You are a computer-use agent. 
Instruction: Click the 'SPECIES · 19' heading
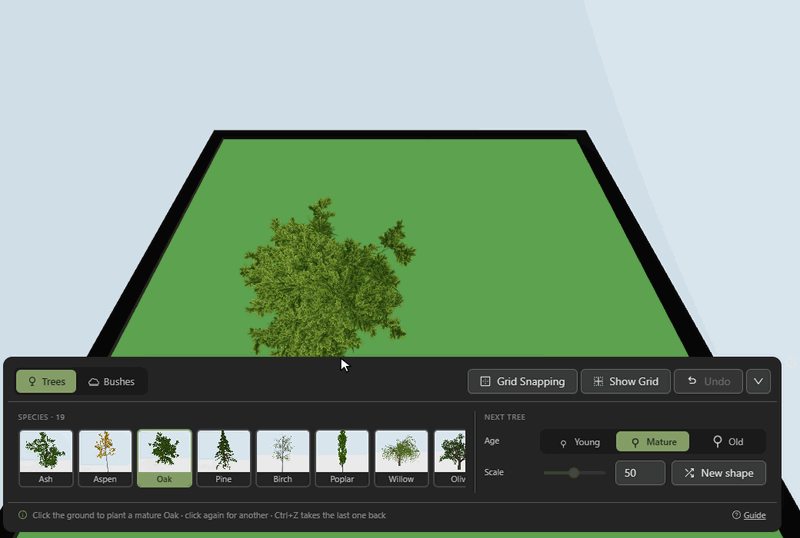pos(41,417)
